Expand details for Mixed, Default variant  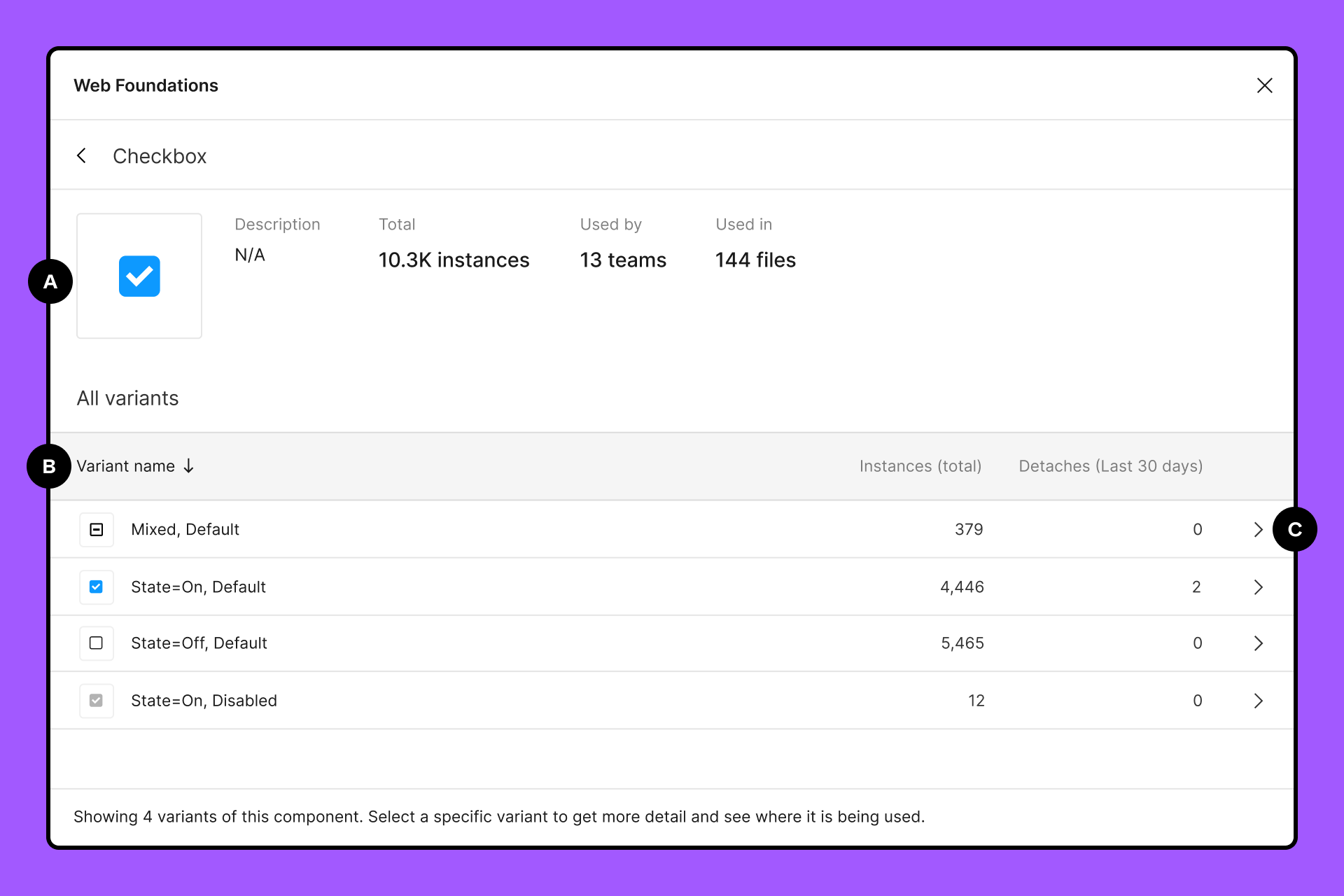click(1258, 530)
